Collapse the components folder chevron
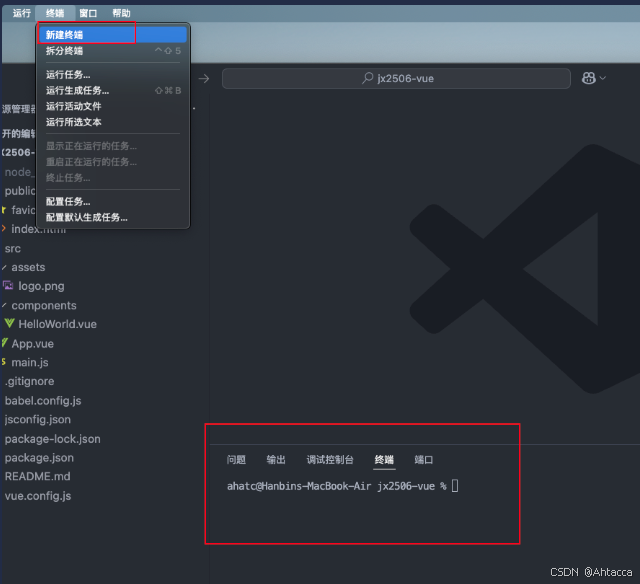Image resolution: width=640 pixels, height=584 pixels. pos(4,306)
